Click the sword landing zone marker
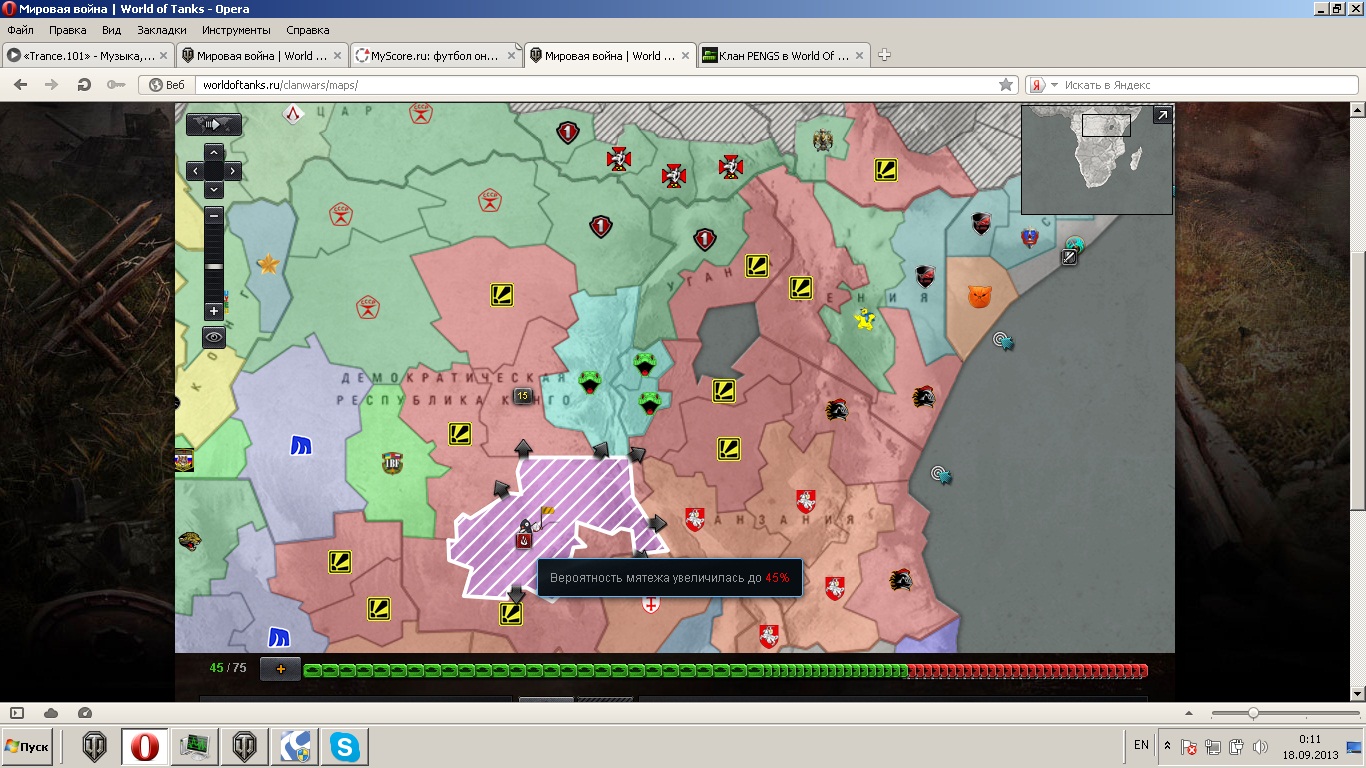1366x768 pixels. (x=1069, y=257)
